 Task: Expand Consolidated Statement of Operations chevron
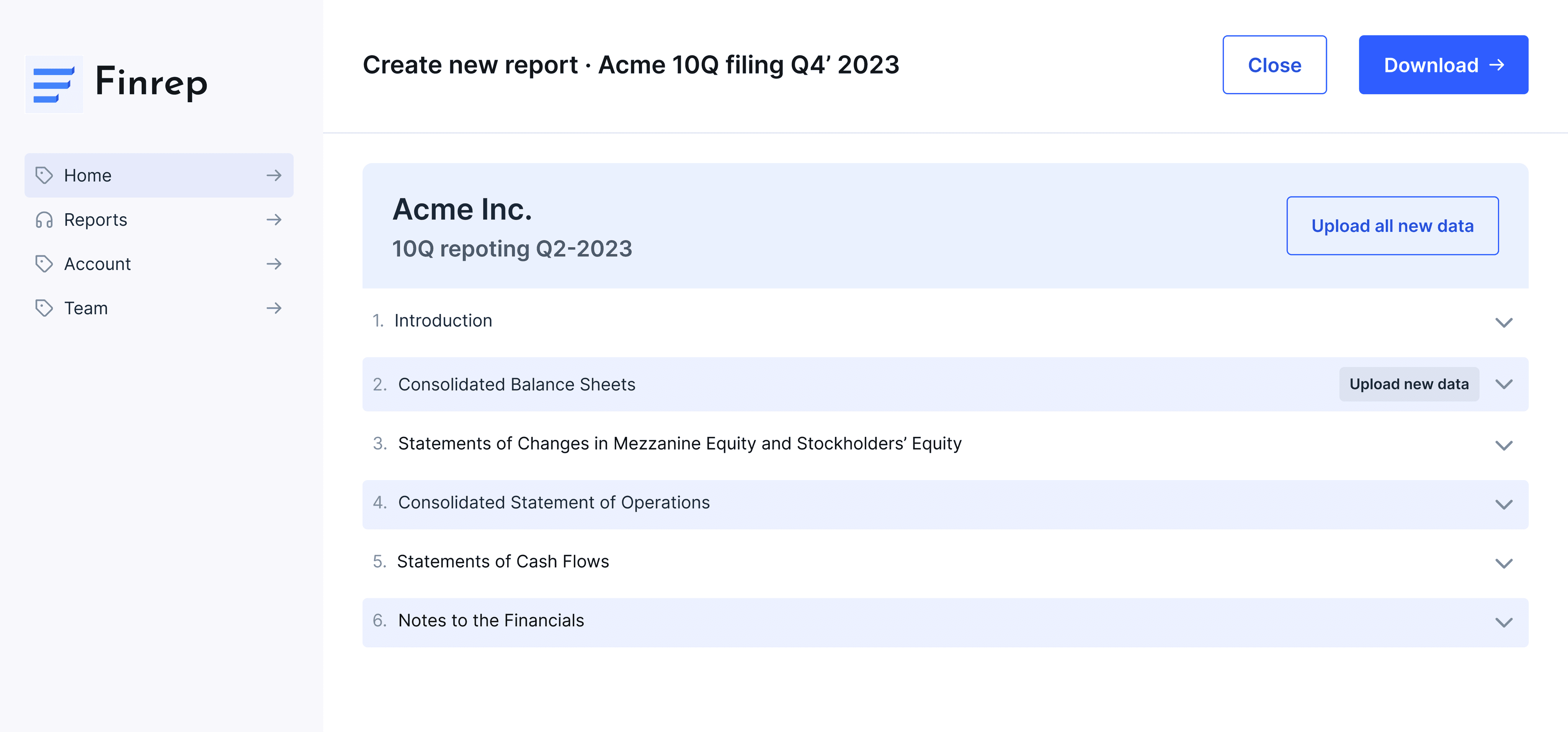coord(1503,504)
